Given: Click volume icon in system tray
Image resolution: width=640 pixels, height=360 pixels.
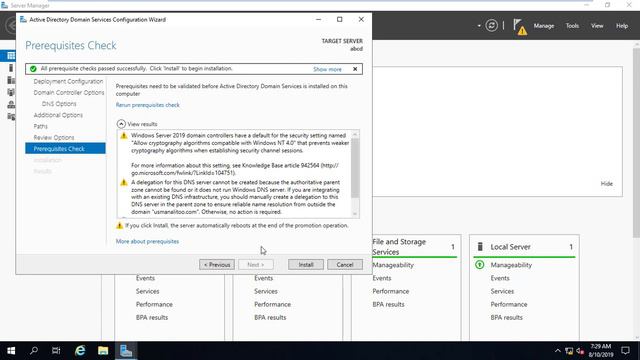Looking at the screenshot, I should (x=580, y=351).
